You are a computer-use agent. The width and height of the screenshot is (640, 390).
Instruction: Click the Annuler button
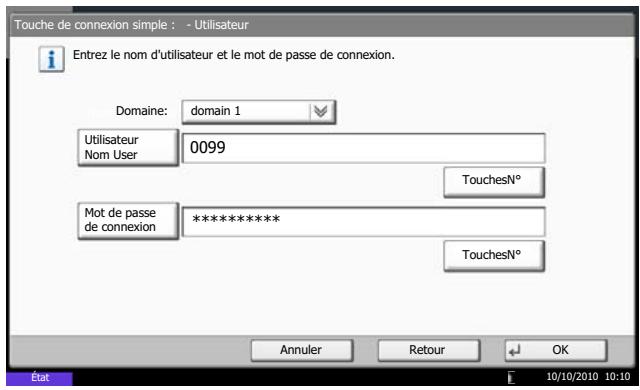[302, 350]
